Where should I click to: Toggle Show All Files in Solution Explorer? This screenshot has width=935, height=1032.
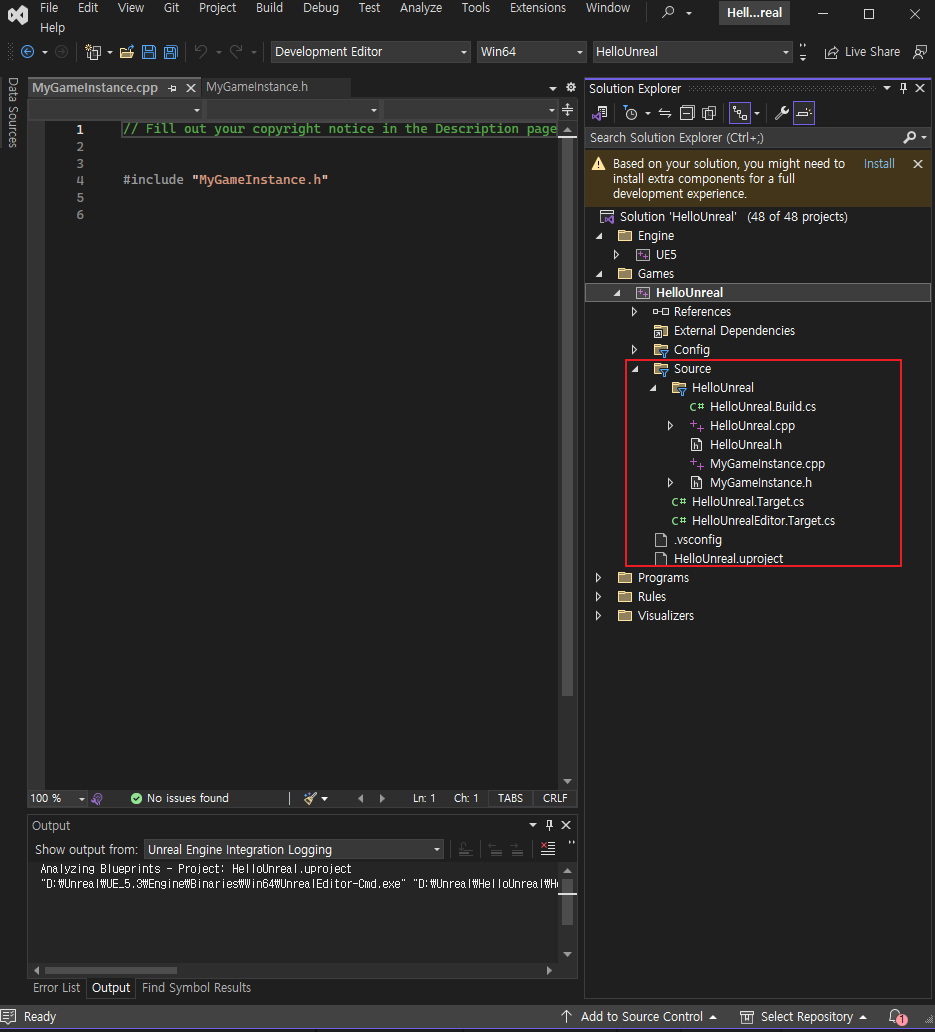tap(709, 113)
